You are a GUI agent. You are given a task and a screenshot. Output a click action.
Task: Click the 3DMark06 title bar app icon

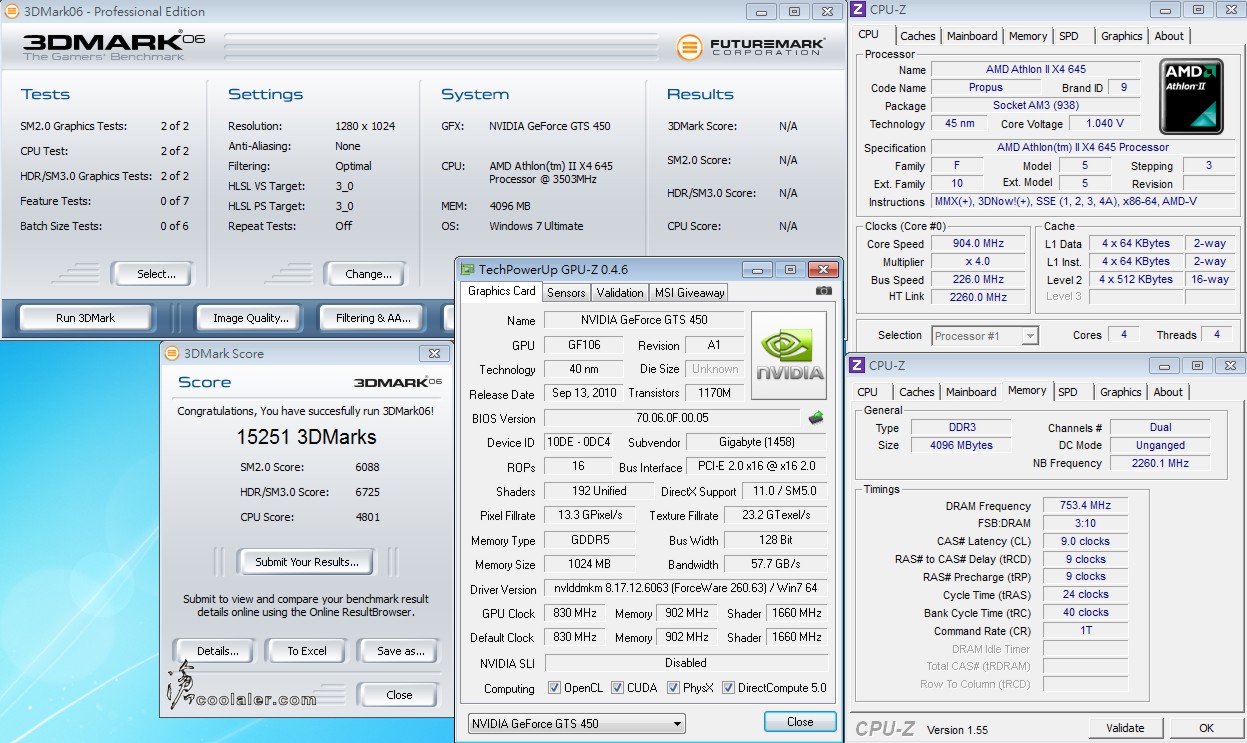point(11,11)
